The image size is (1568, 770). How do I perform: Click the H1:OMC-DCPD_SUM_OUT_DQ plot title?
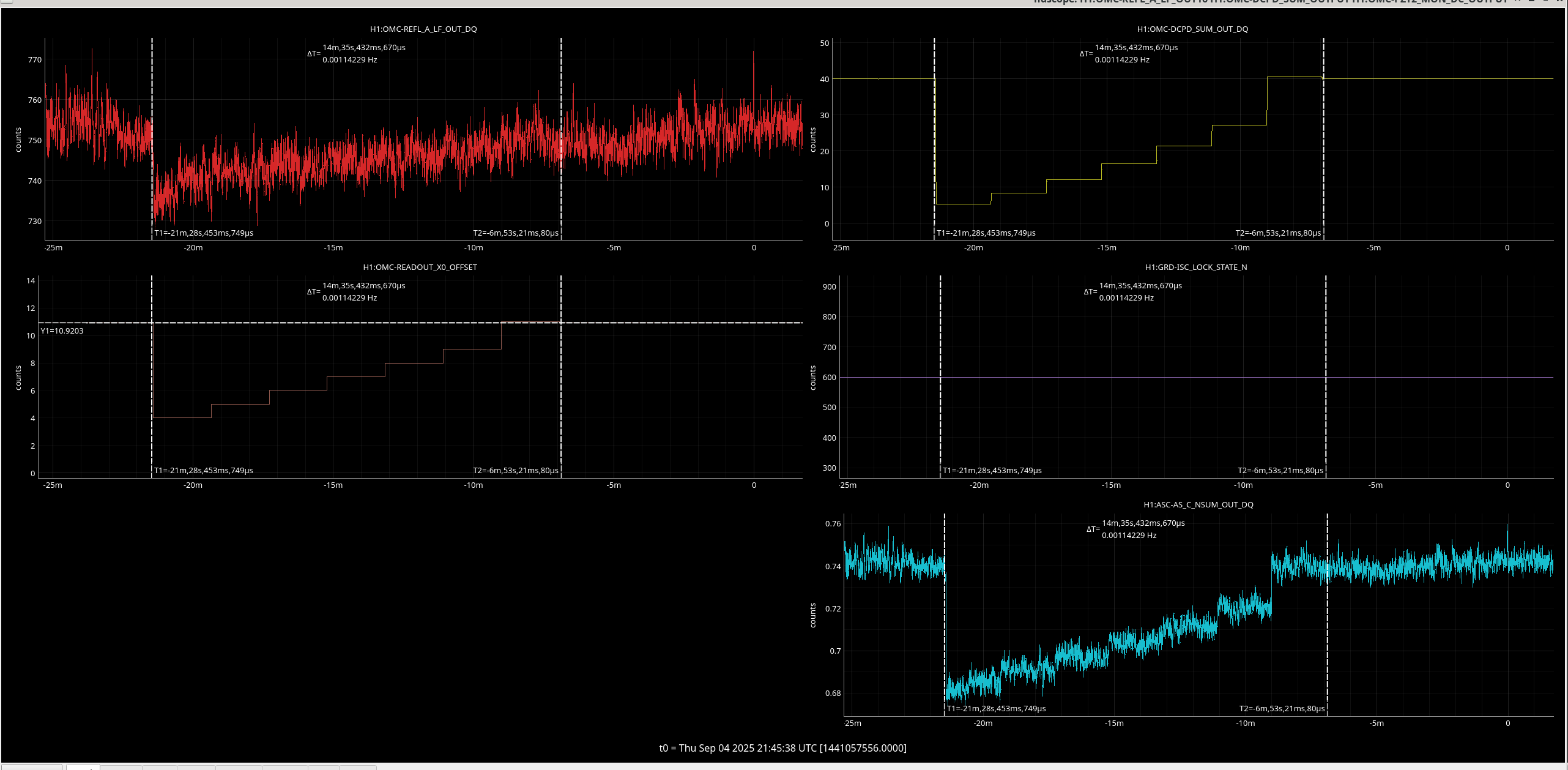1192,29
